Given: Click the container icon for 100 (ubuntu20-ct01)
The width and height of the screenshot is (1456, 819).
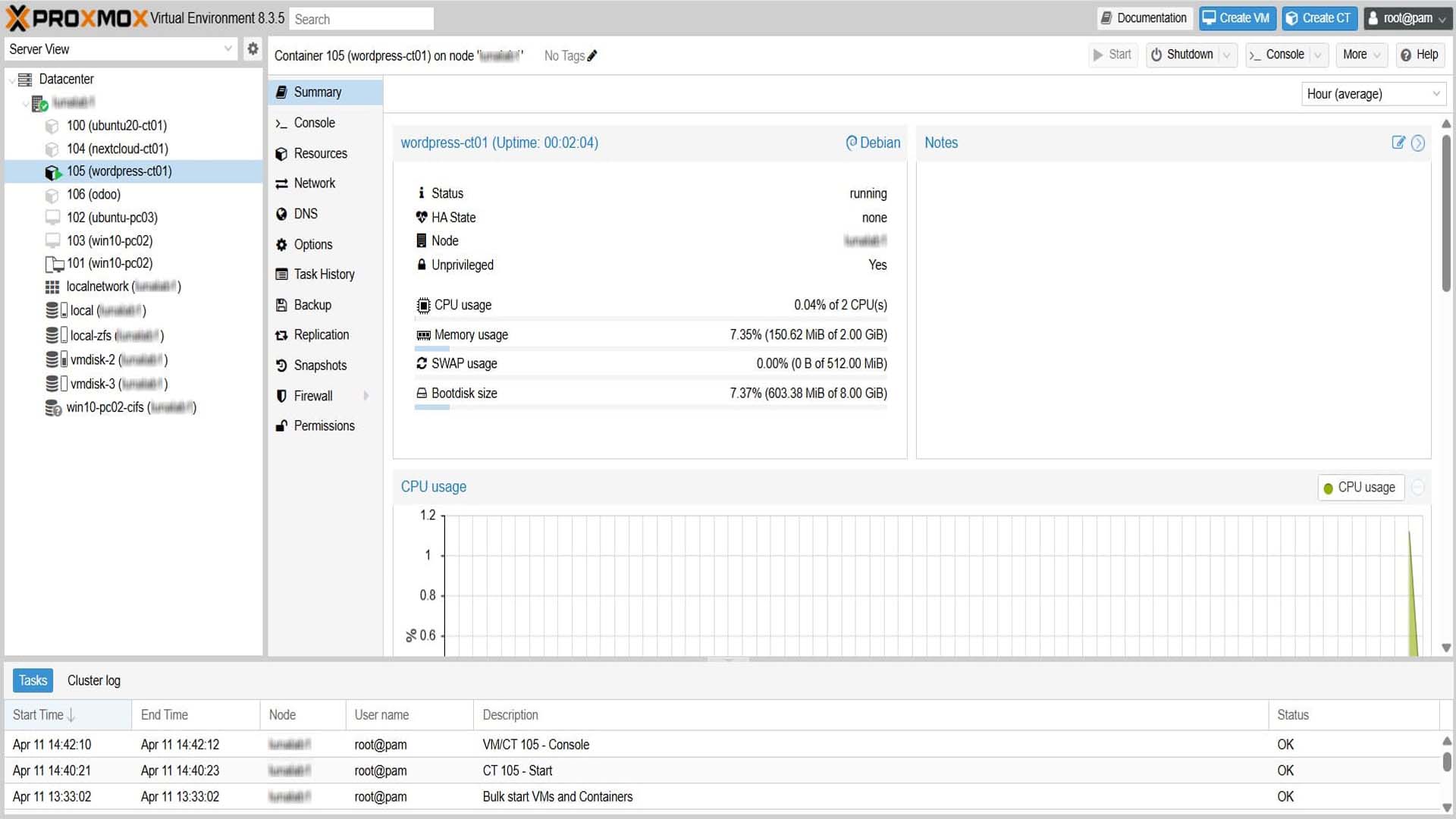Looking at the screenshot, I should pyautogui.click(x=52, y=126).
